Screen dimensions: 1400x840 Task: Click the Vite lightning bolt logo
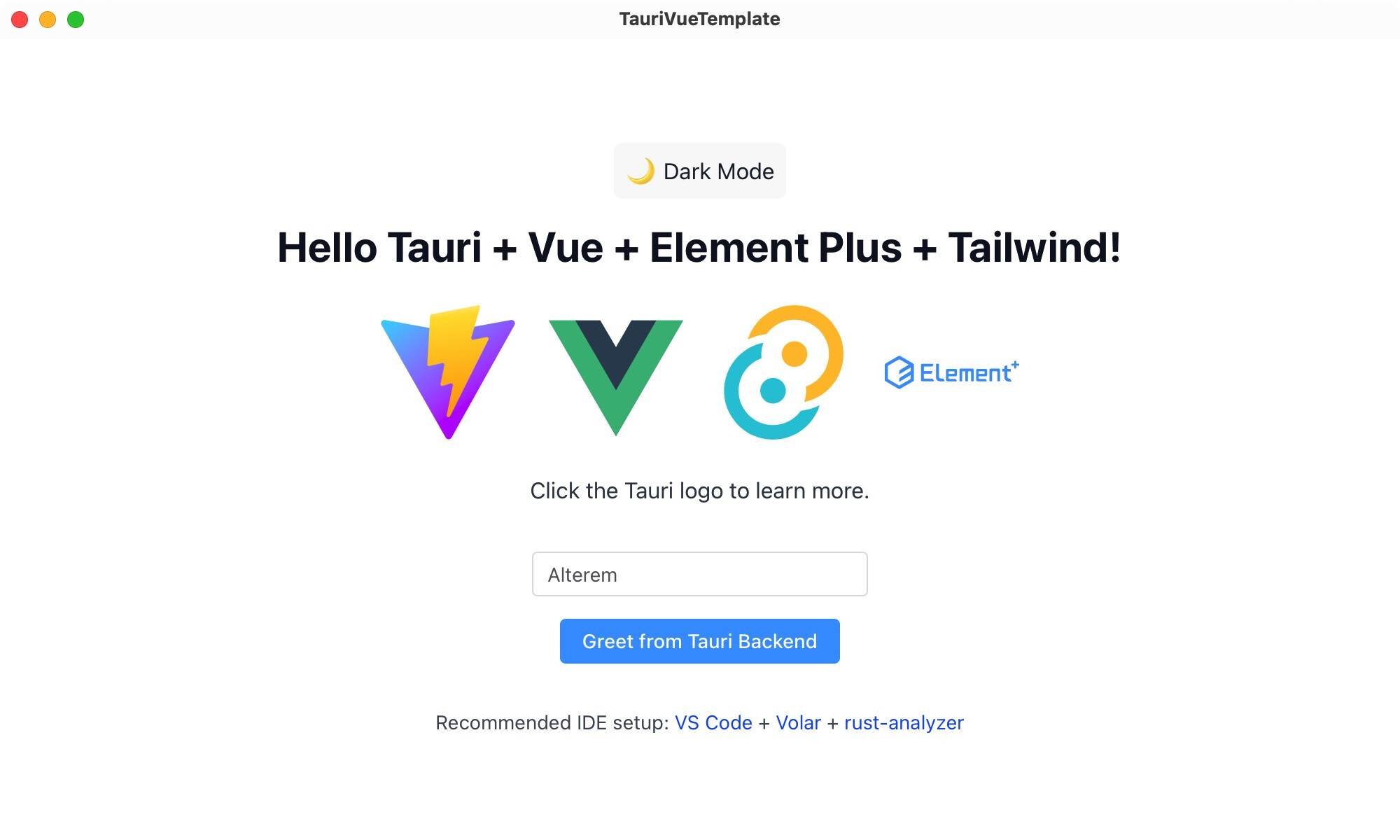(x=448, y=372)
